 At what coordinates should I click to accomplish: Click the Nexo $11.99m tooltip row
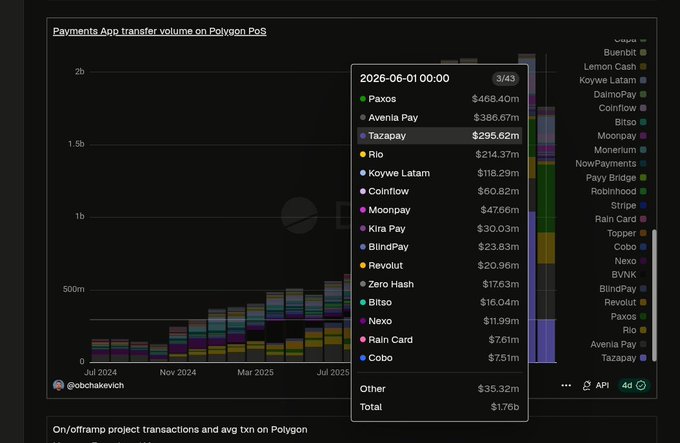(x=439, y=321)
